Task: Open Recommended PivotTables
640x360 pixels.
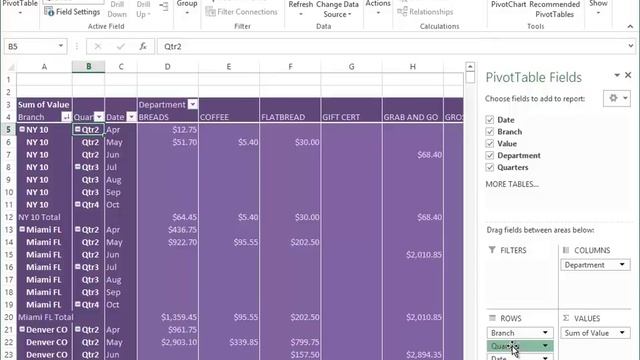Action: tap(554, 9)
